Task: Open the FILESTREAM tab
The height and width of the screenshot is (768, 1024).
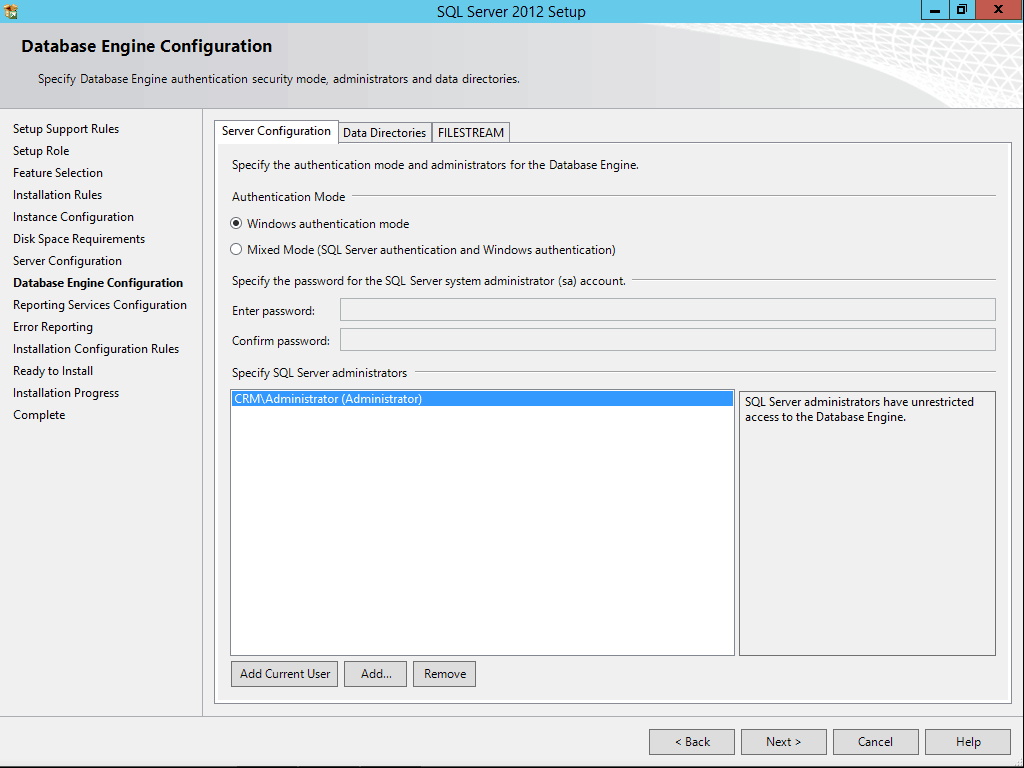Action: 471,133
